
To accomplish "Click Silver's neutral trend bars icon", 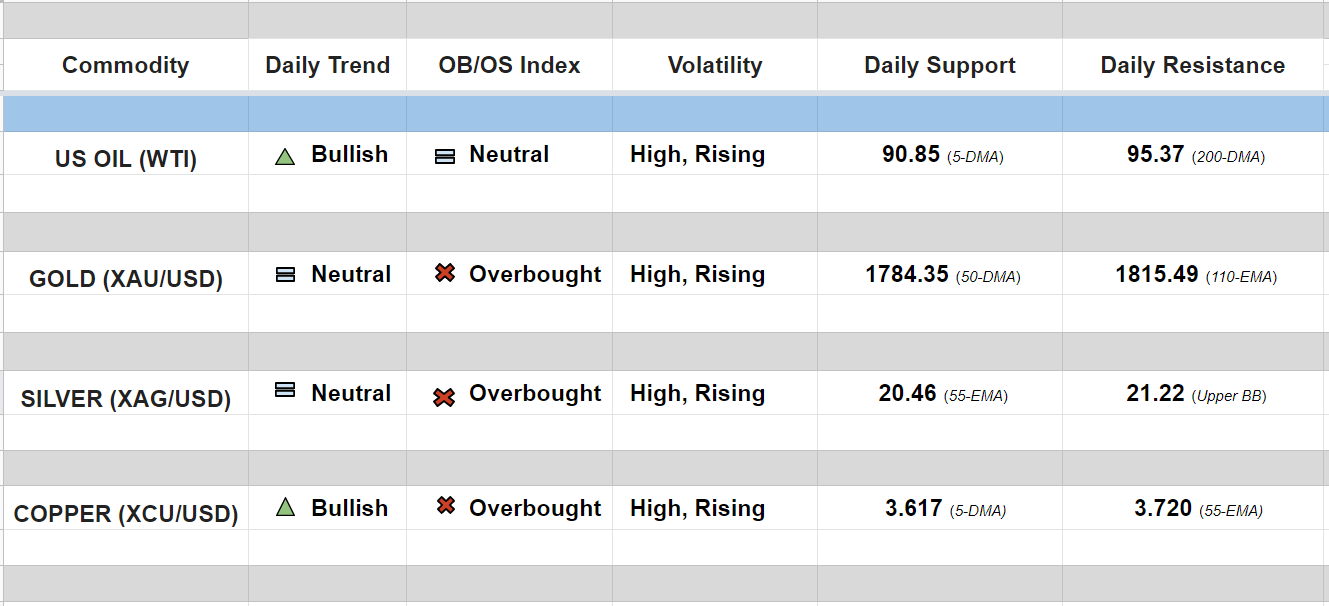I will [x=285, y=390].
